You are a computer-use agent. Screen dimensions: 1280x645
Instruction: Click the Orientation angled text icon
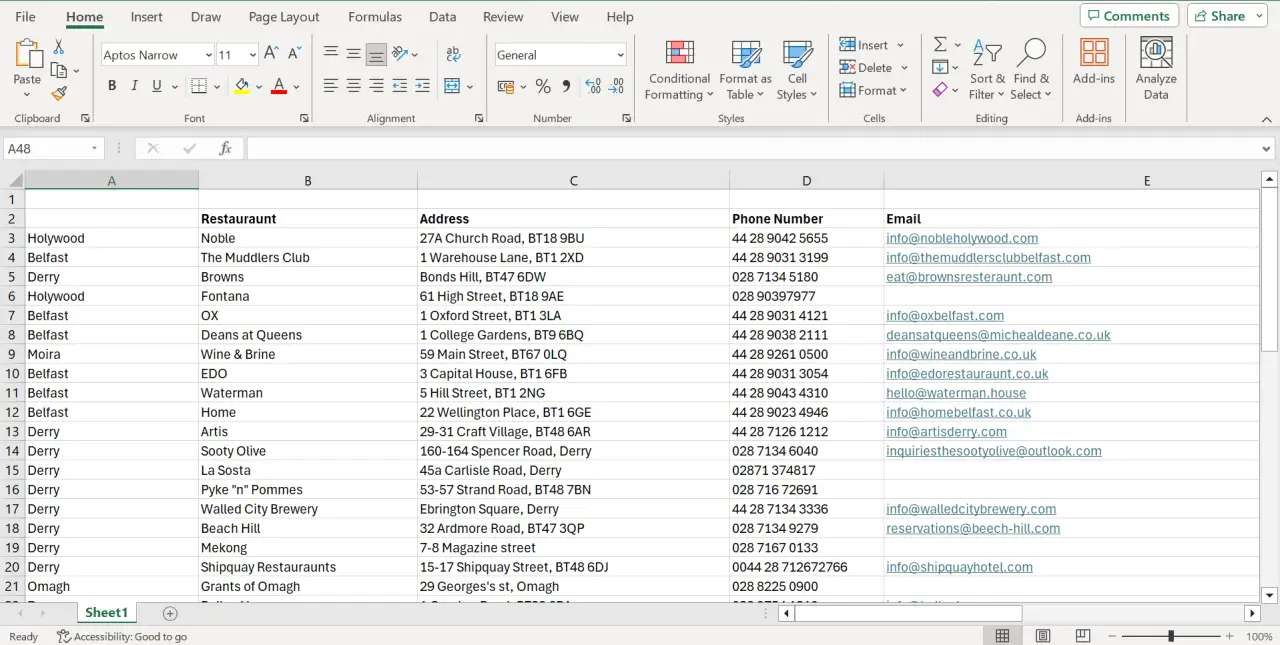coord(400,54)
